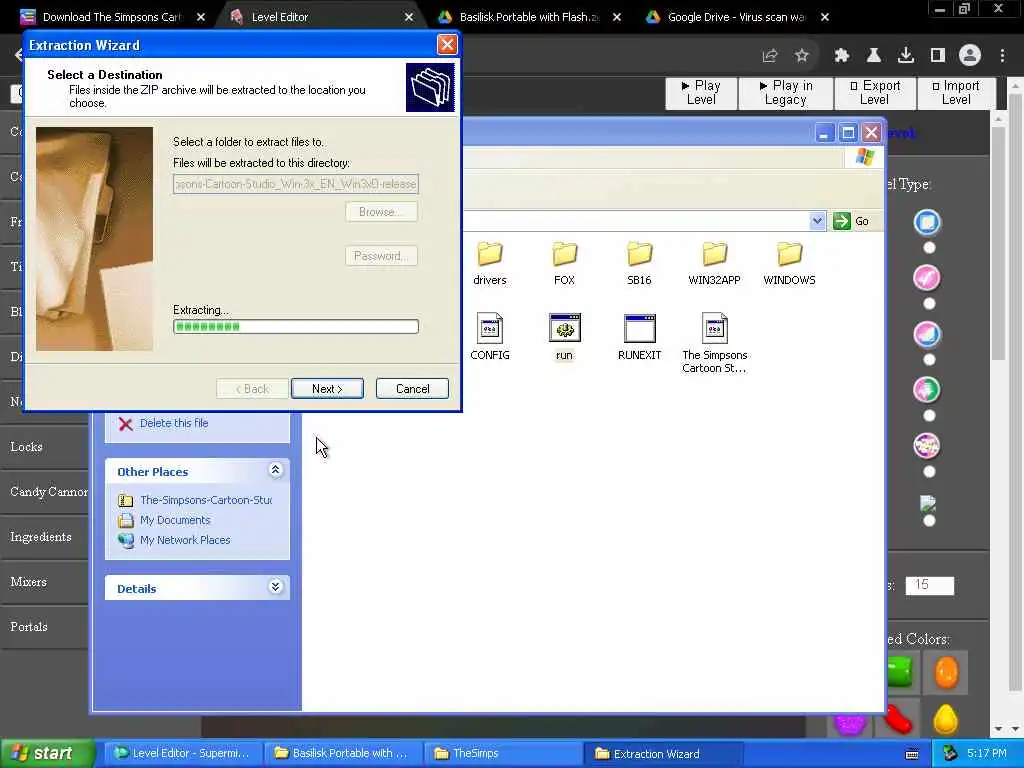Switch to TheSimps taskbar window
Image resolution: width=1024 pixels, height=768 pixels.
click(504, 754)
